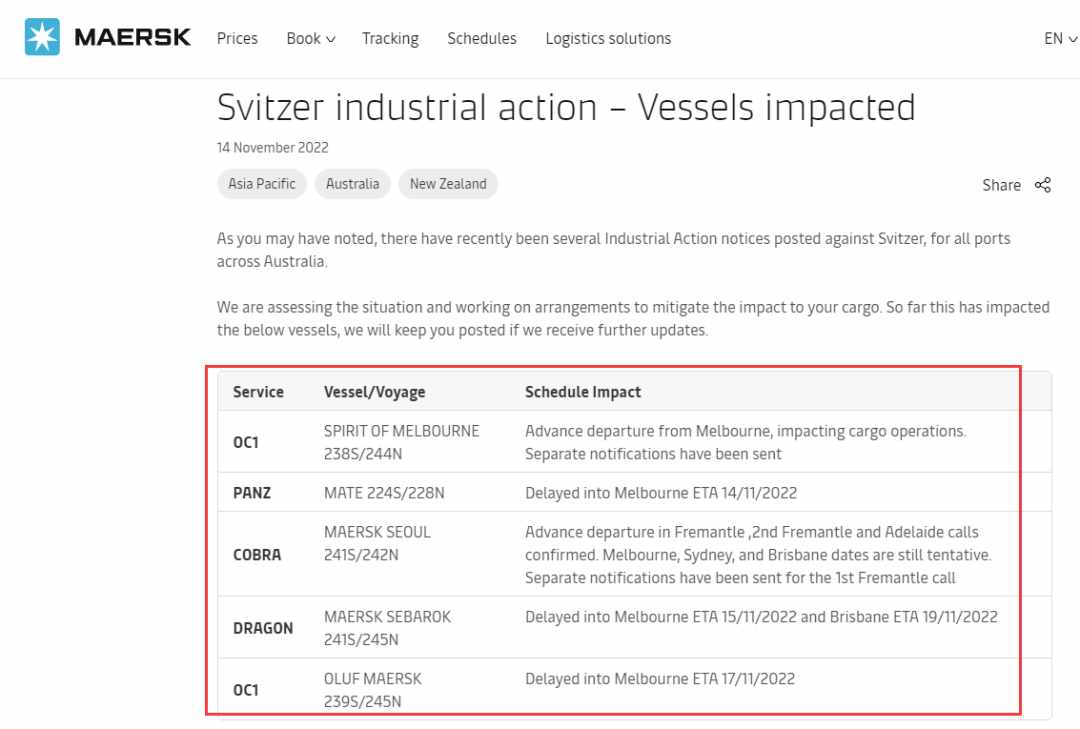The image size is (1080, 729).
Task: Click the PANZ service cell
Action: pyautogui.click(x=252, y=493)
